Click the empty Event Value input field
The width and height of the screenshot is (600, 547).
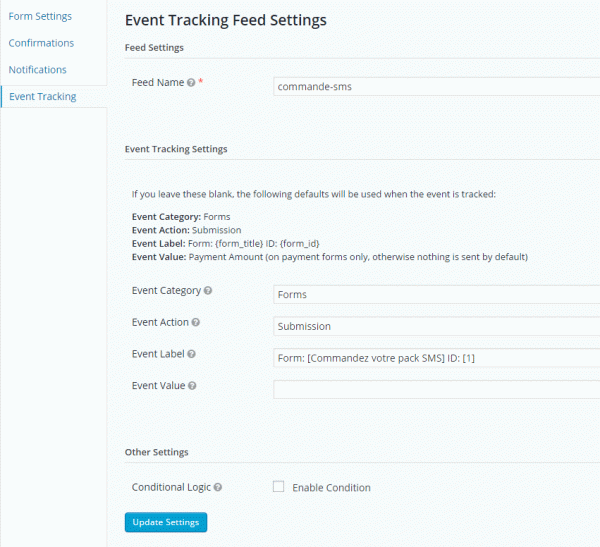pyautogui.click(x=436, y=389)
